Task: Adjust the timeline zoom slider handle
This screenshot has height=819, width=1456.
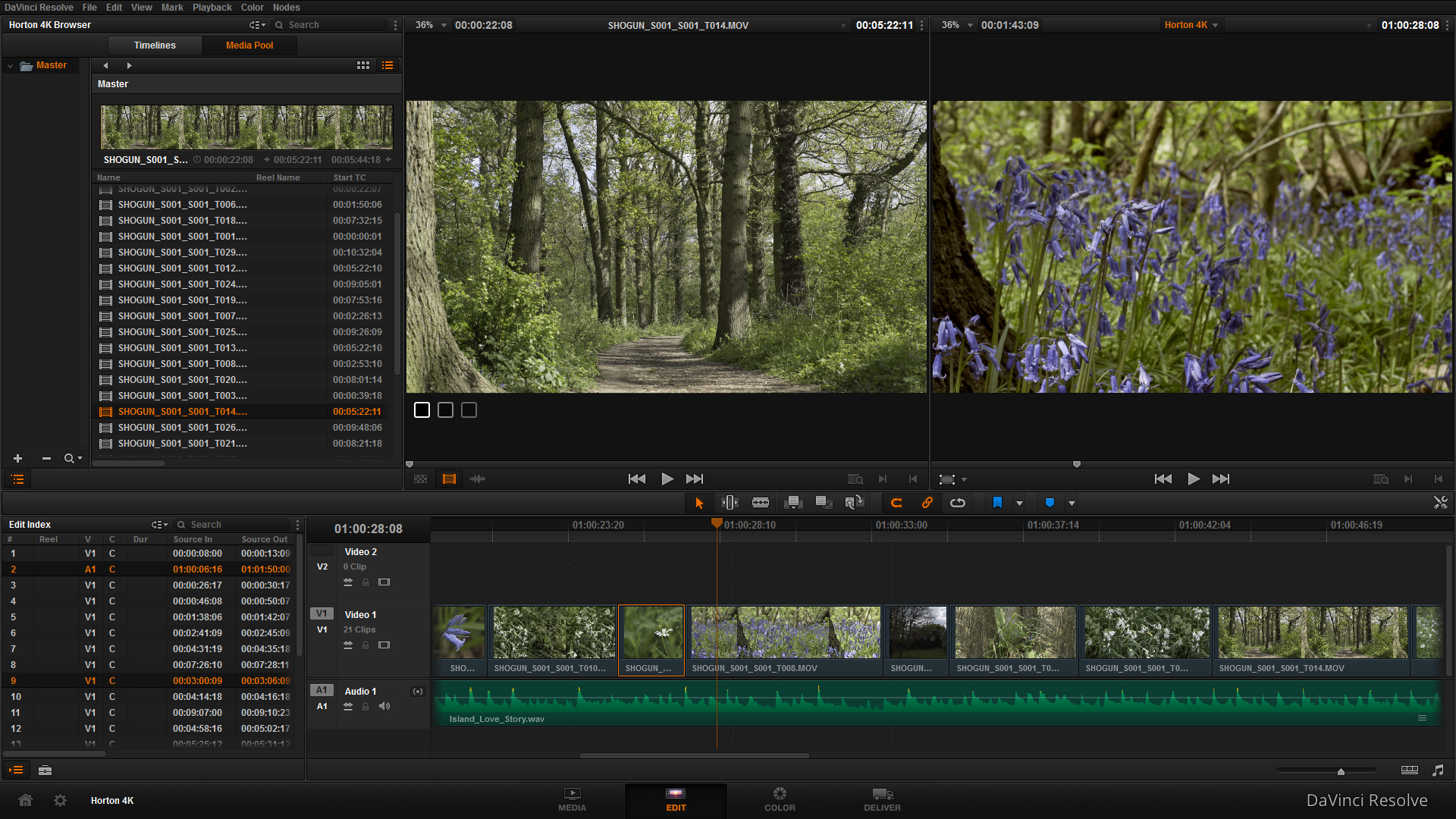Action: tap(1341, 771)
